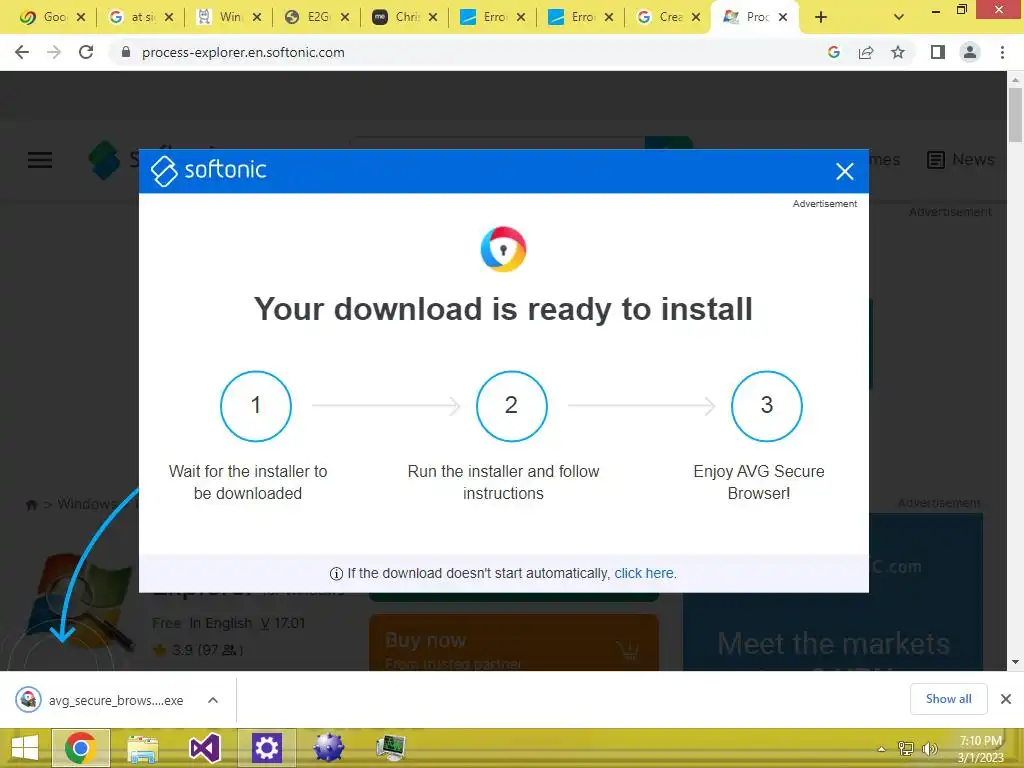The width and height of the screenshot is (1024, 768).
Task: Click the Google icon in address bar
Action: pos(833,52)
